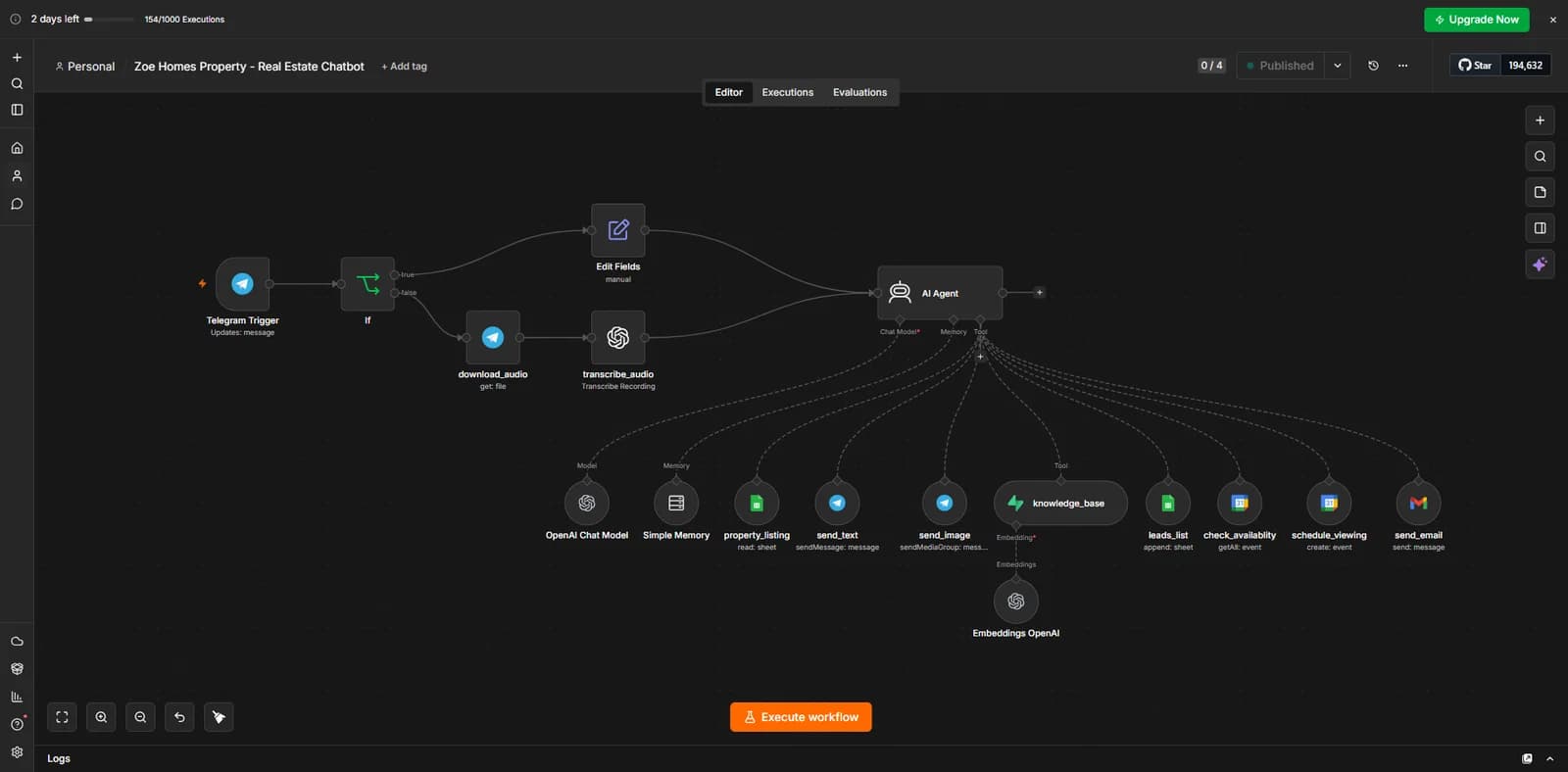Switch to the Executions tab
Viewport: 1568px width, 772px height.
tap(788, 92)
